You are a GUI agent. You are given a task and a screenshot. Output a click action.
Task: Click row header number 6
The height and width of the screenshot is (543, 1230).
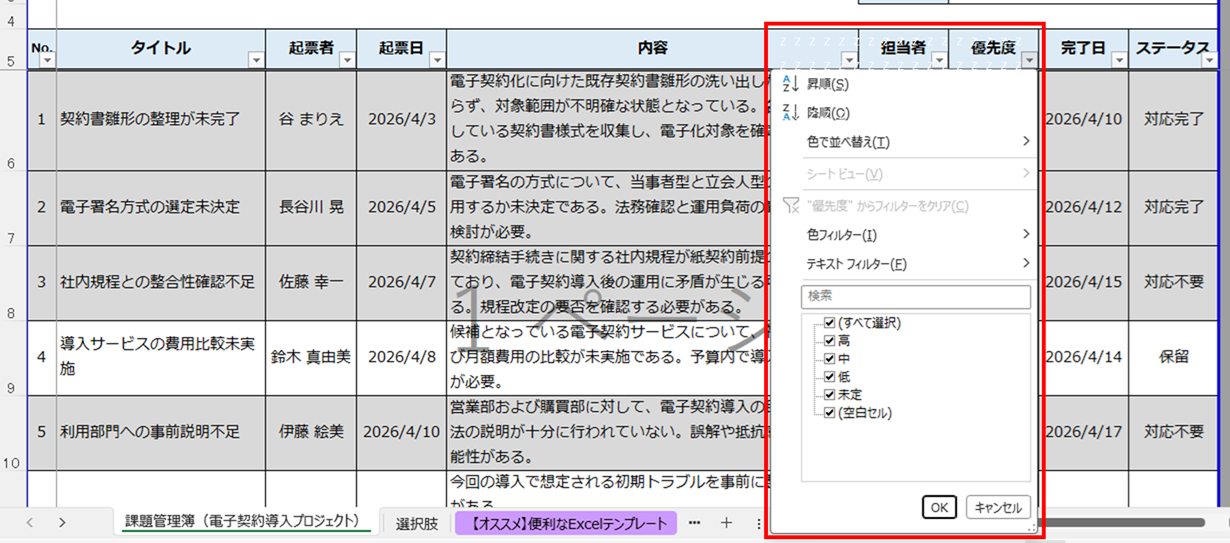[12, 120]
